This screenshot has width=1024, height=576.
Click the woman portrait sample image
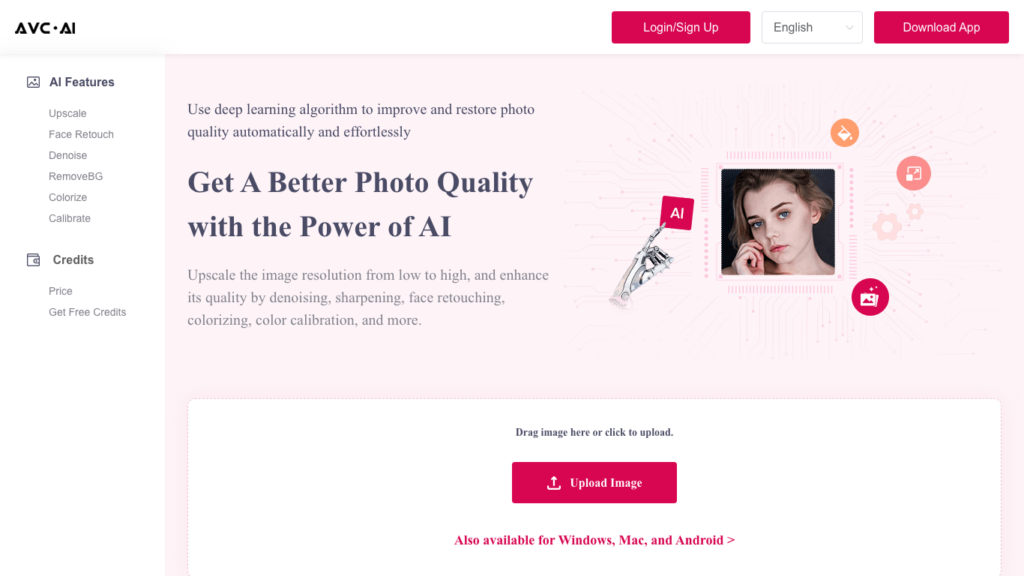[x=778, y=222]
